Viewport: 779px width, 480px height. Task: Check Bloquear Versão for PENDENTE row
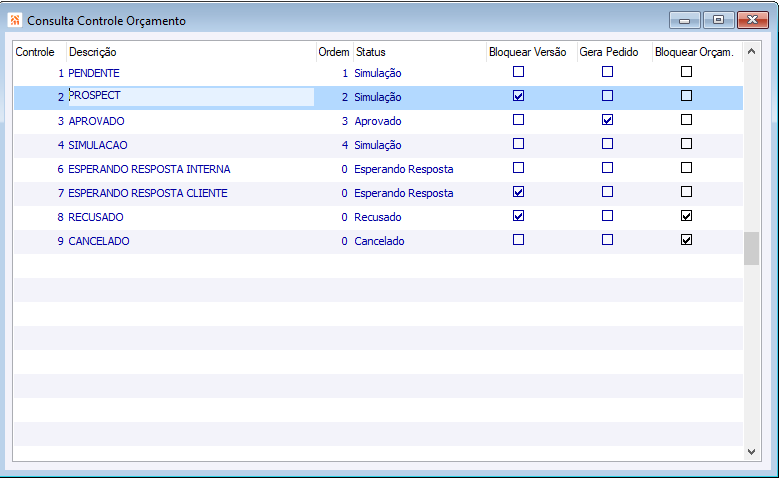pyautogui.click(x=518, y=72)
